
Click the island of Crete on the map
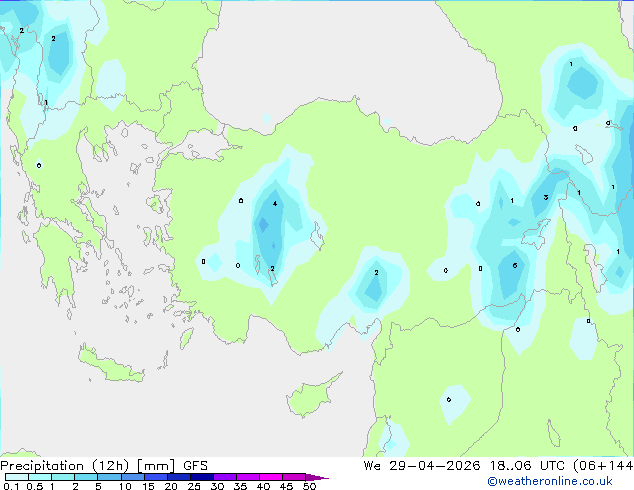point(110,364)
